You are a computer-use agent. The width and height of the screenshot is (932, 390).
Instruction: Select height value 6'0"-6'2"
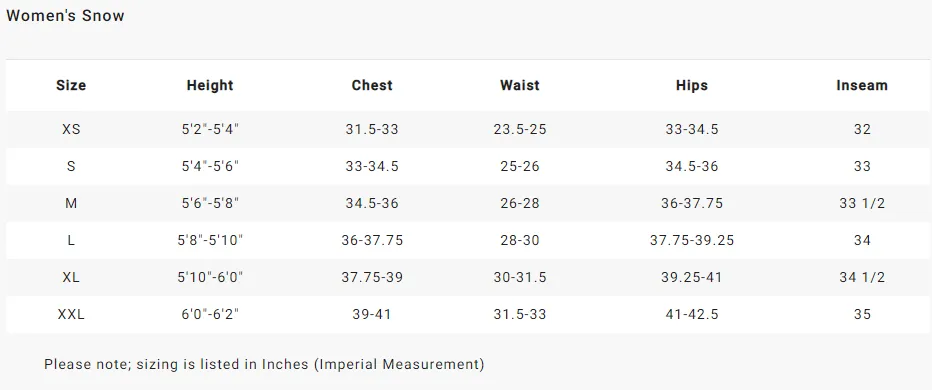pos(210,314)
